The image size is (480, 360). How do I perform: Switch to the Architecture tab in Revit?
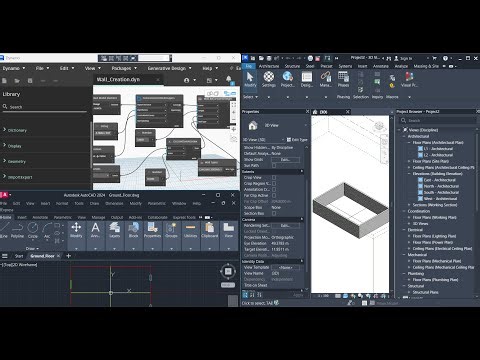[269, 66]
